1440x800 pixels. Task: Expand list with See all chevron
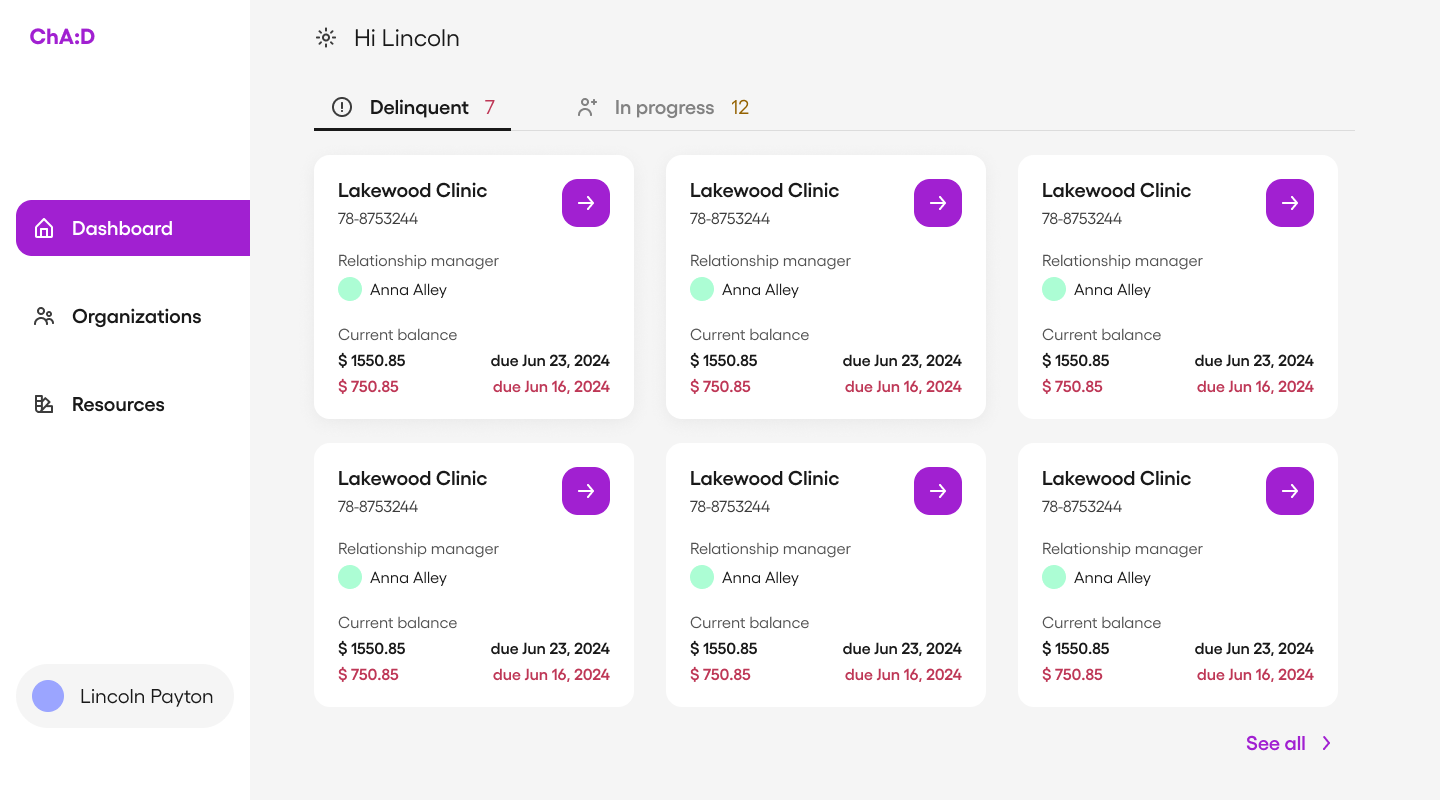click(x=1327, y=743)
